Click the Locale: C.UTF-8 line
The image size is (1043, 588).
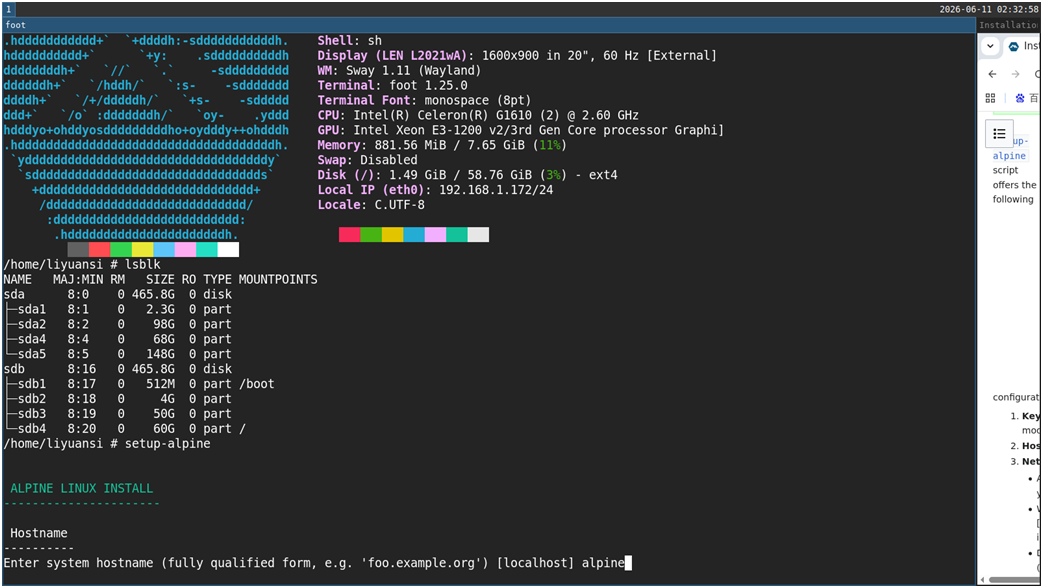point(371,206)
